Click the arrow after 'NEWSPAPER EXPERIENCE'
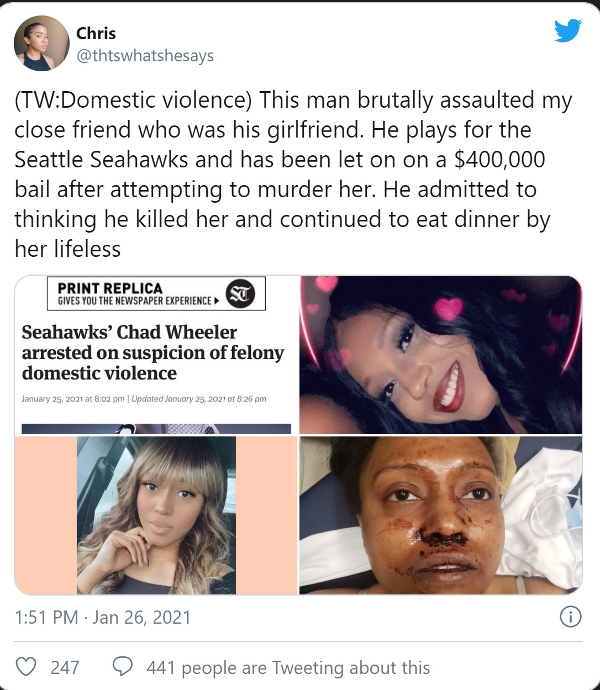The image size is (600, 690). (216, 301)
